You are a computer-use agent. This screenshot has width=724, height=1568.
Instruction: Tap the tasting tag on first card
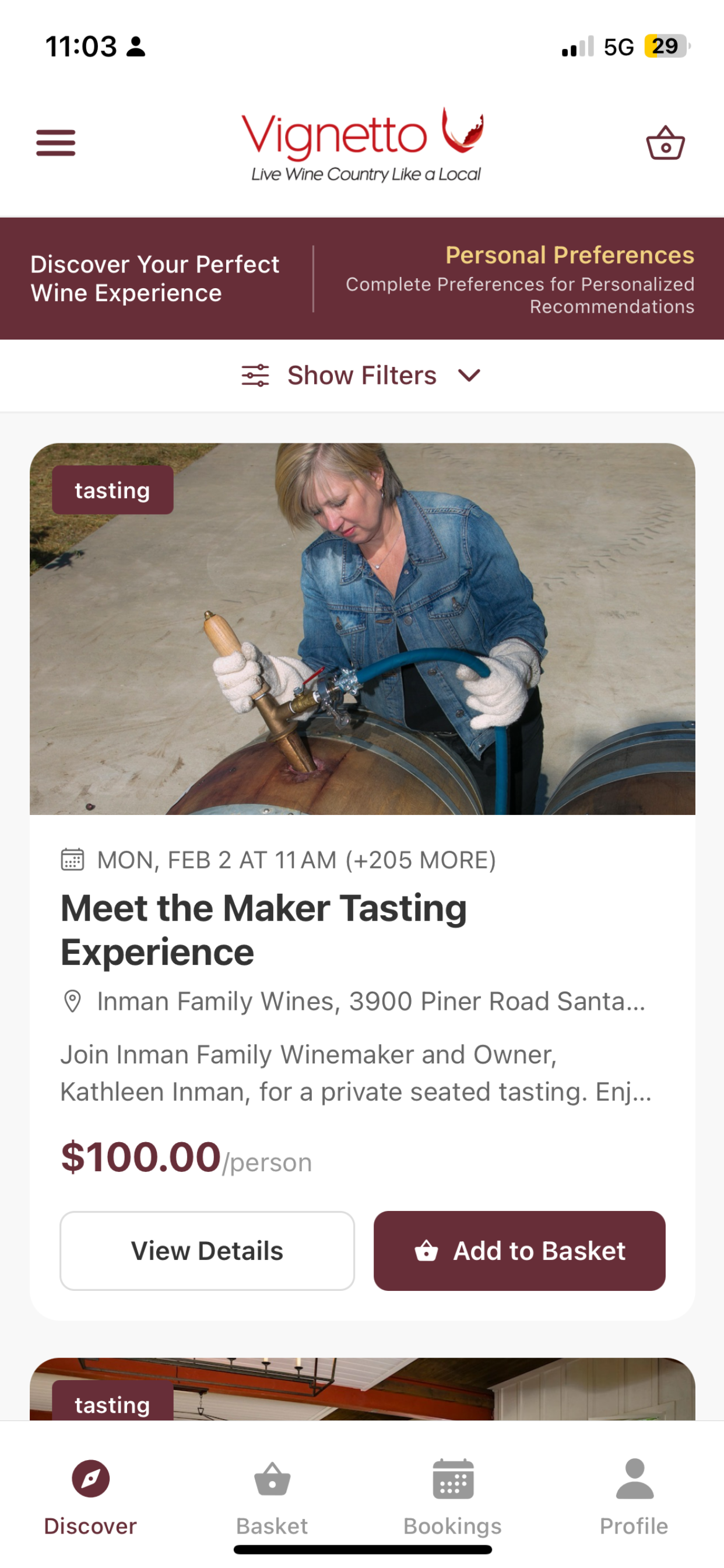(x=113, y=490)
